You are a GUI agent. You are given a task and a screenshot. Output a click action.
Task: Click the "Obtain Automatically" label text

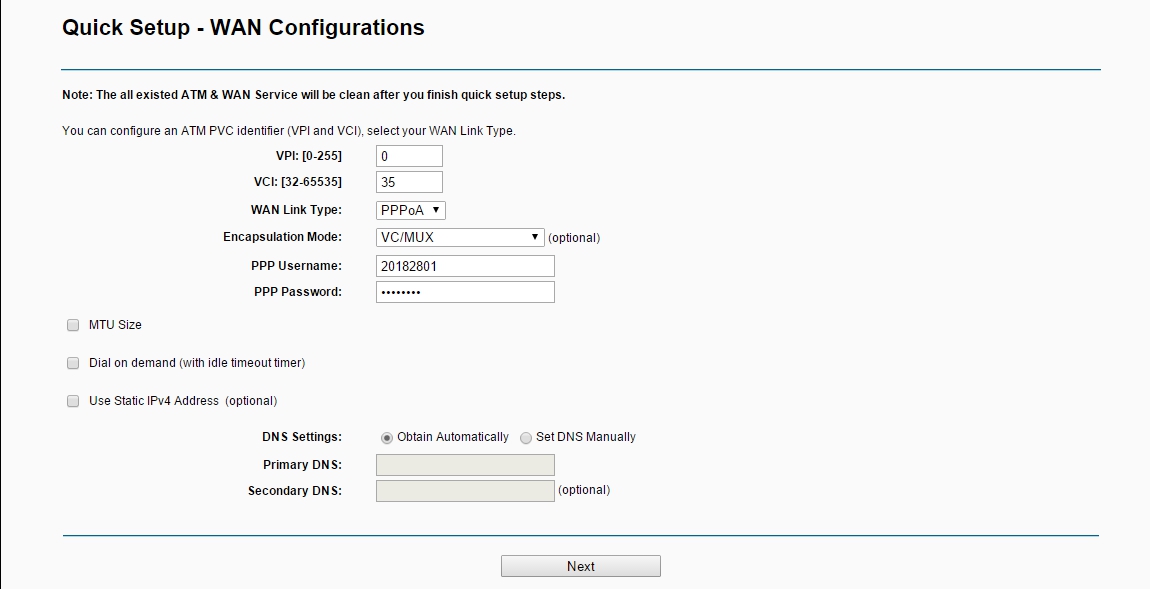(x=452, y=437)
